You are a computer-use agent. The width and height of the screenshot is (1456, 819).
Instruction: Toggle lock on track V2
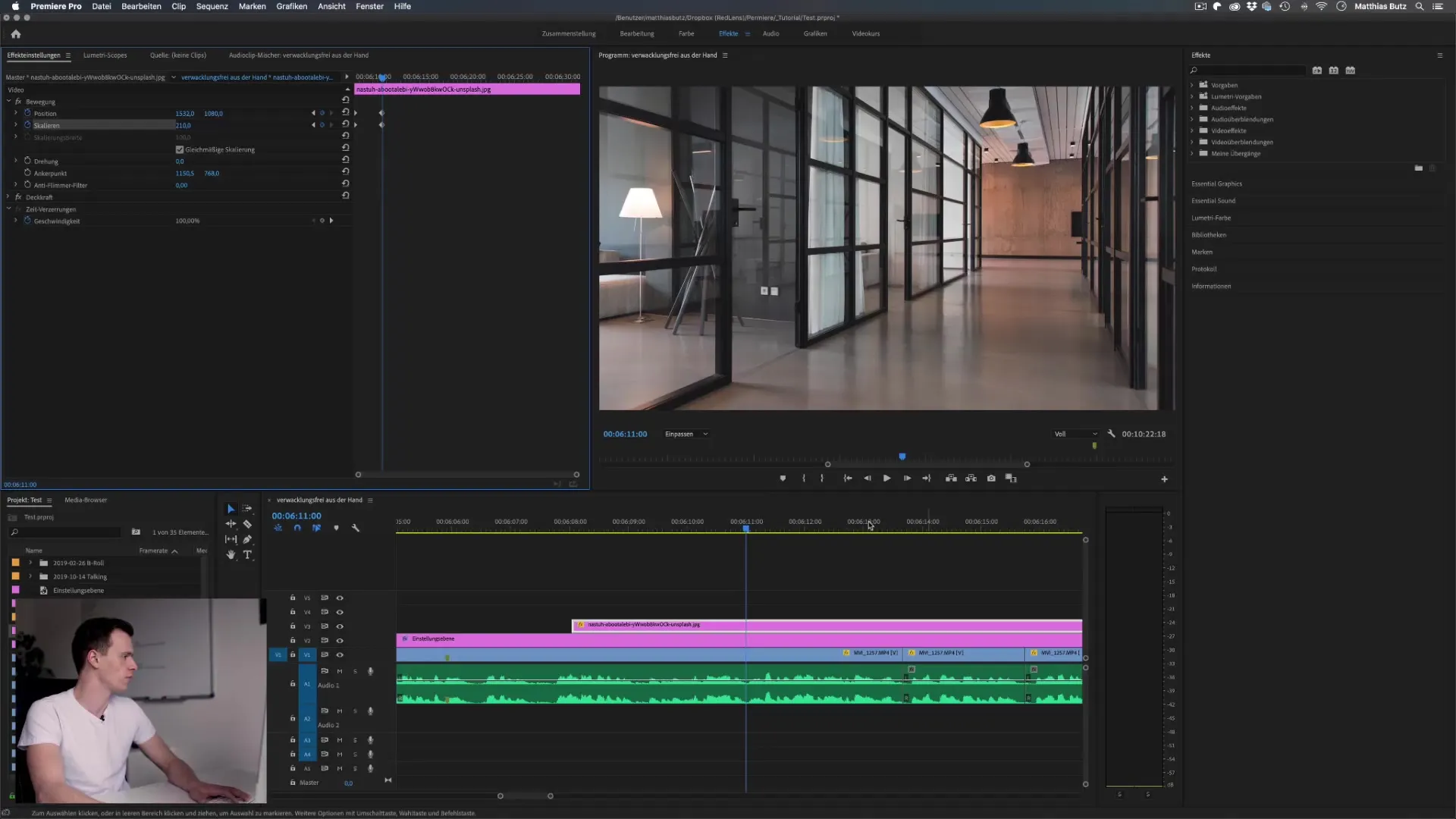click(293, 641)
